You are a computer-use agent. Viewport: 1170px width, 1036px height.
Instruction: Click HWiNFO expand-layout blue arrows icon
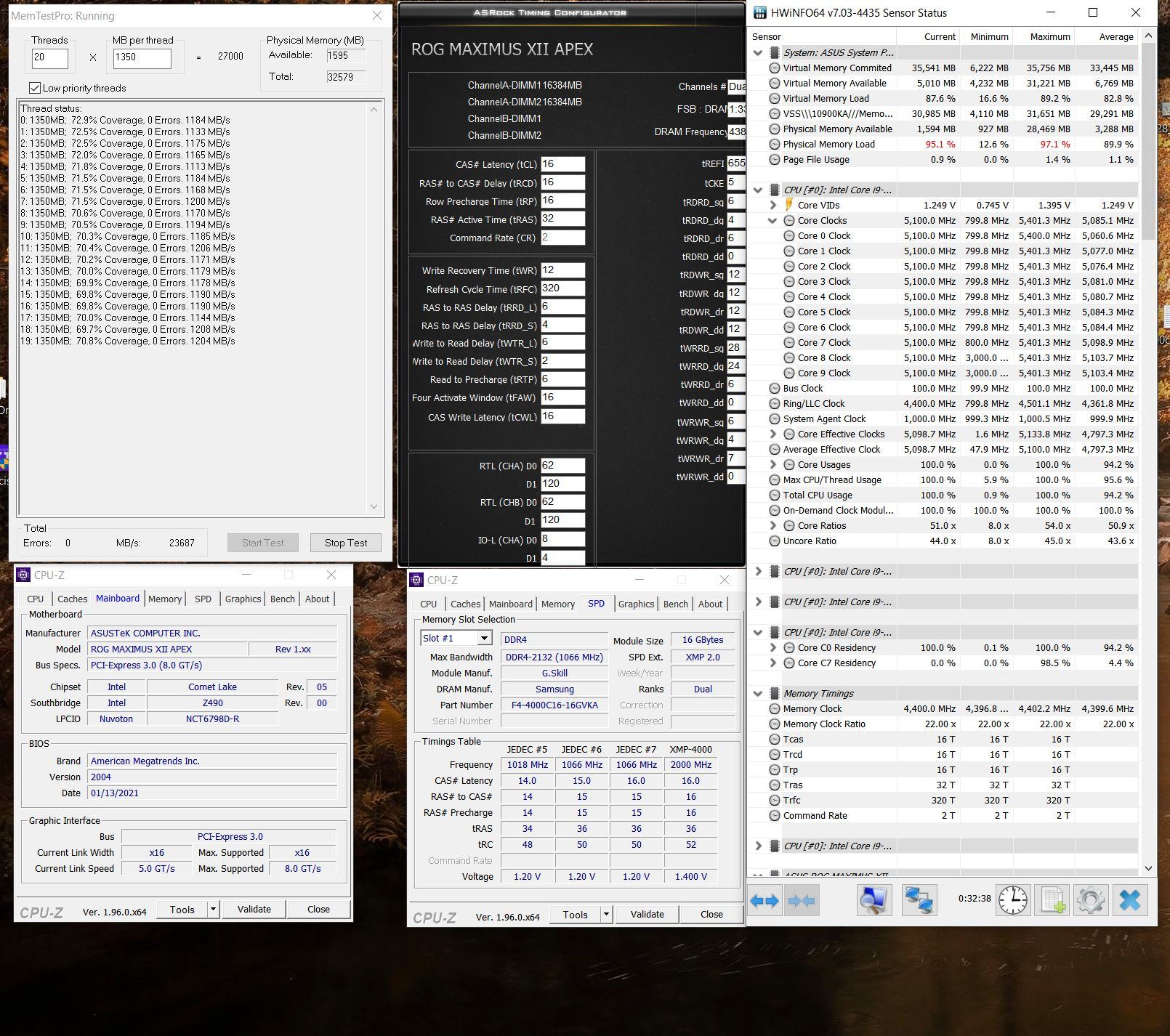(764, 901)
